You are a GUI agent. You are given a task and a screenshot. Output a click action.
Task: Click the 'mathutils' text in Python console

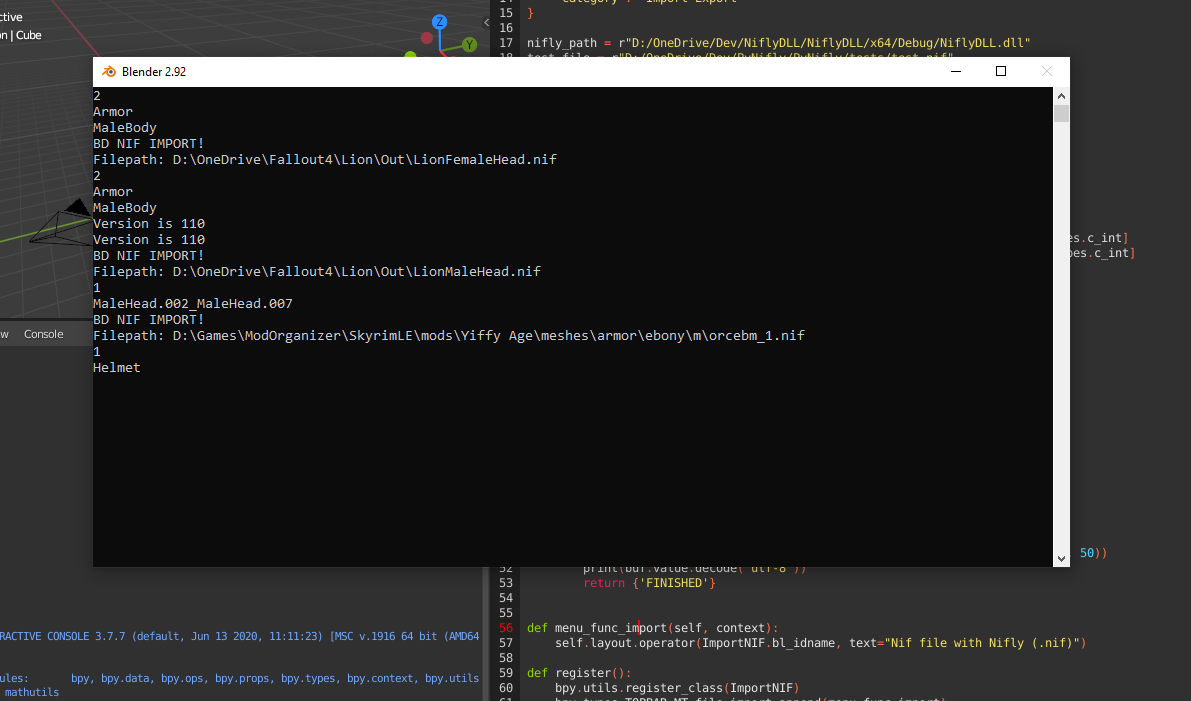click(x=32, y=693)
